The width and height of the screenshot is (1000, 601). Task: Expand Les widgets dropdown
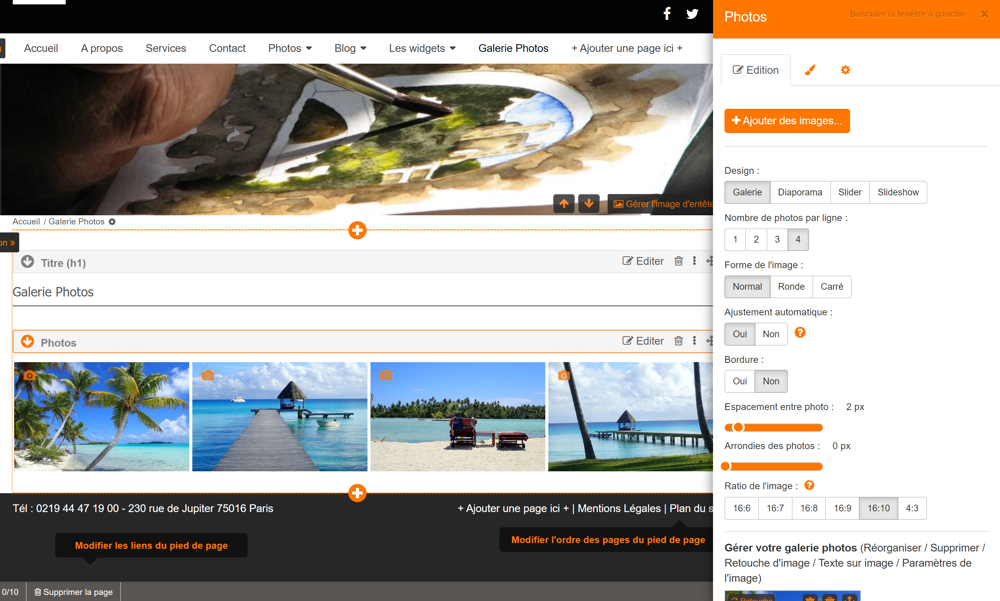[x=422, y=48]
